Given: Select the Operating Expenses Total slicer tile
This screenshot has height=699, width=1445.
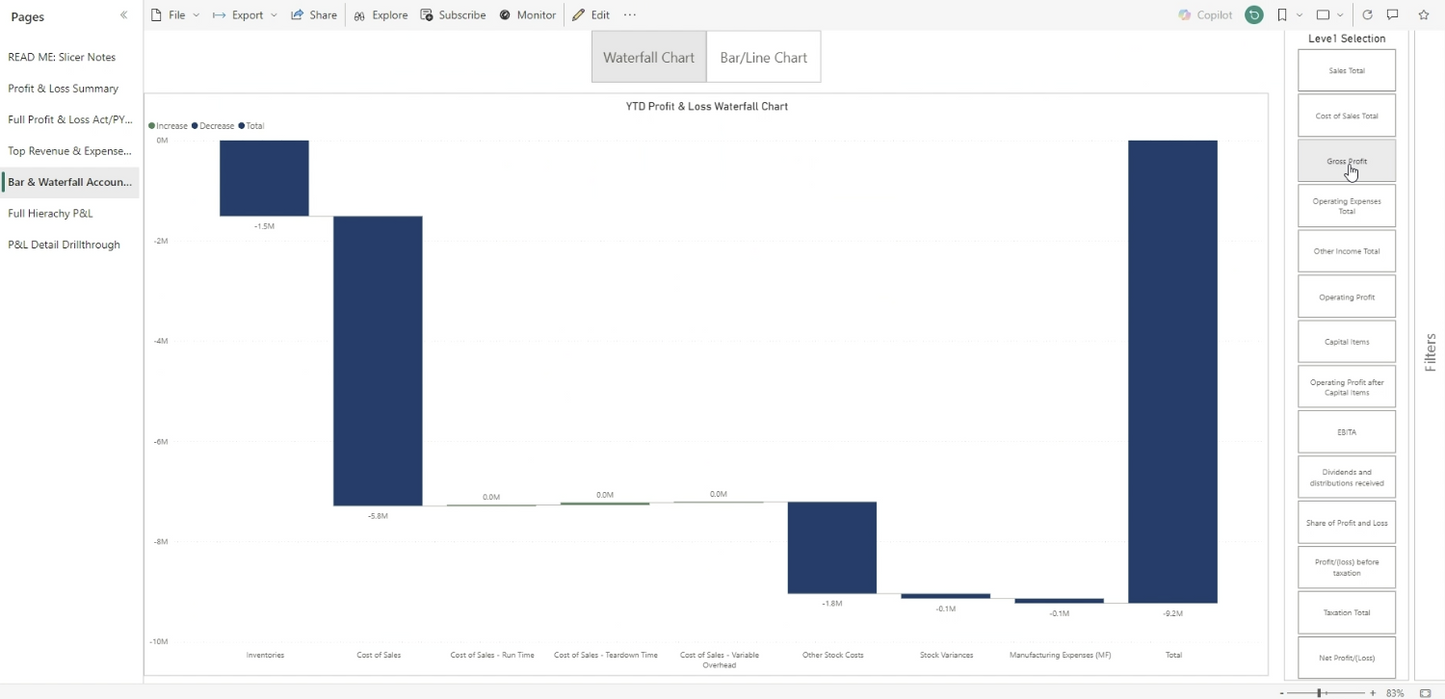Looking at the screenshot, I should (1347, 206).
